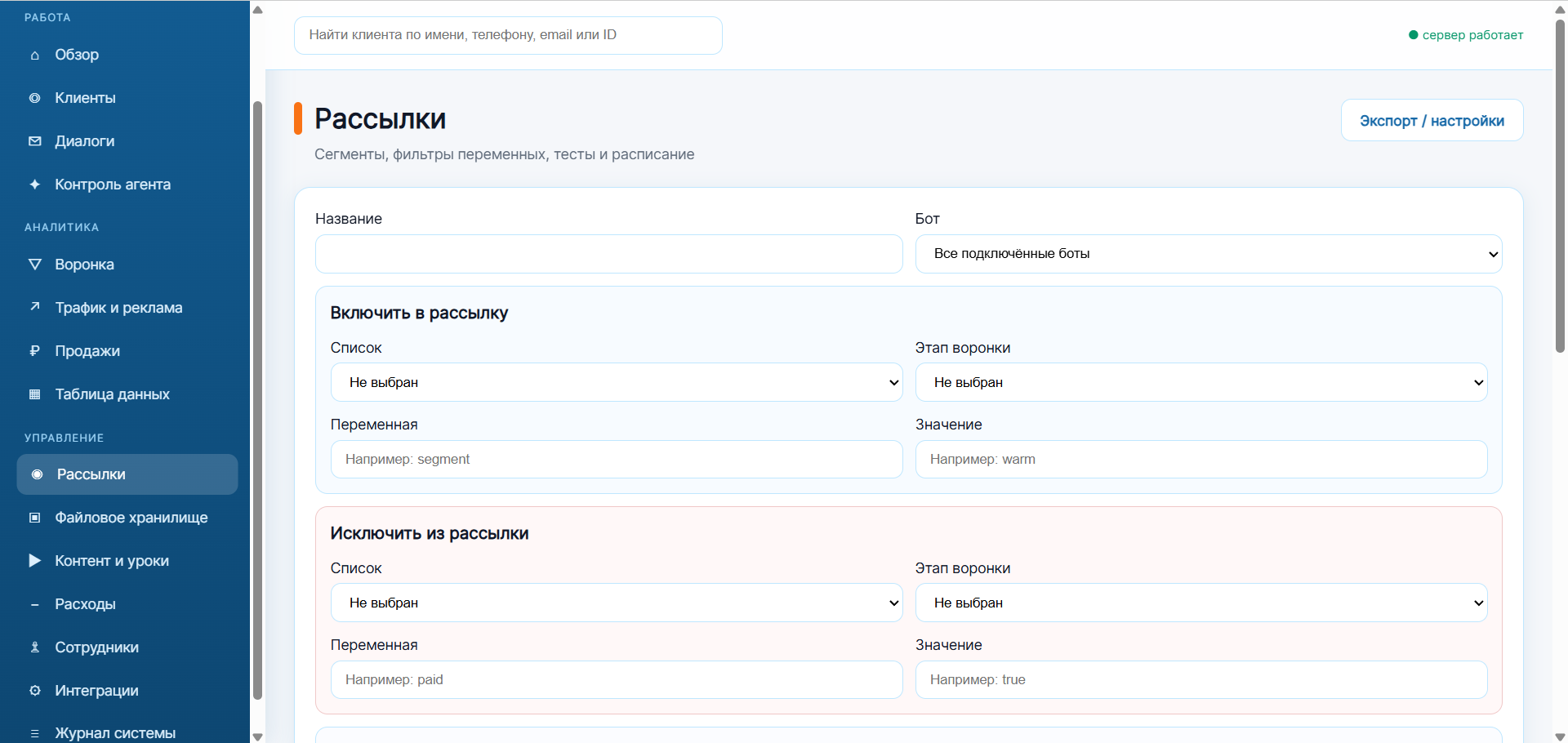This screenshot has height=743, width=1568.
Task: Click the sidebar scroll-up arrow
Action: (258, 10)
